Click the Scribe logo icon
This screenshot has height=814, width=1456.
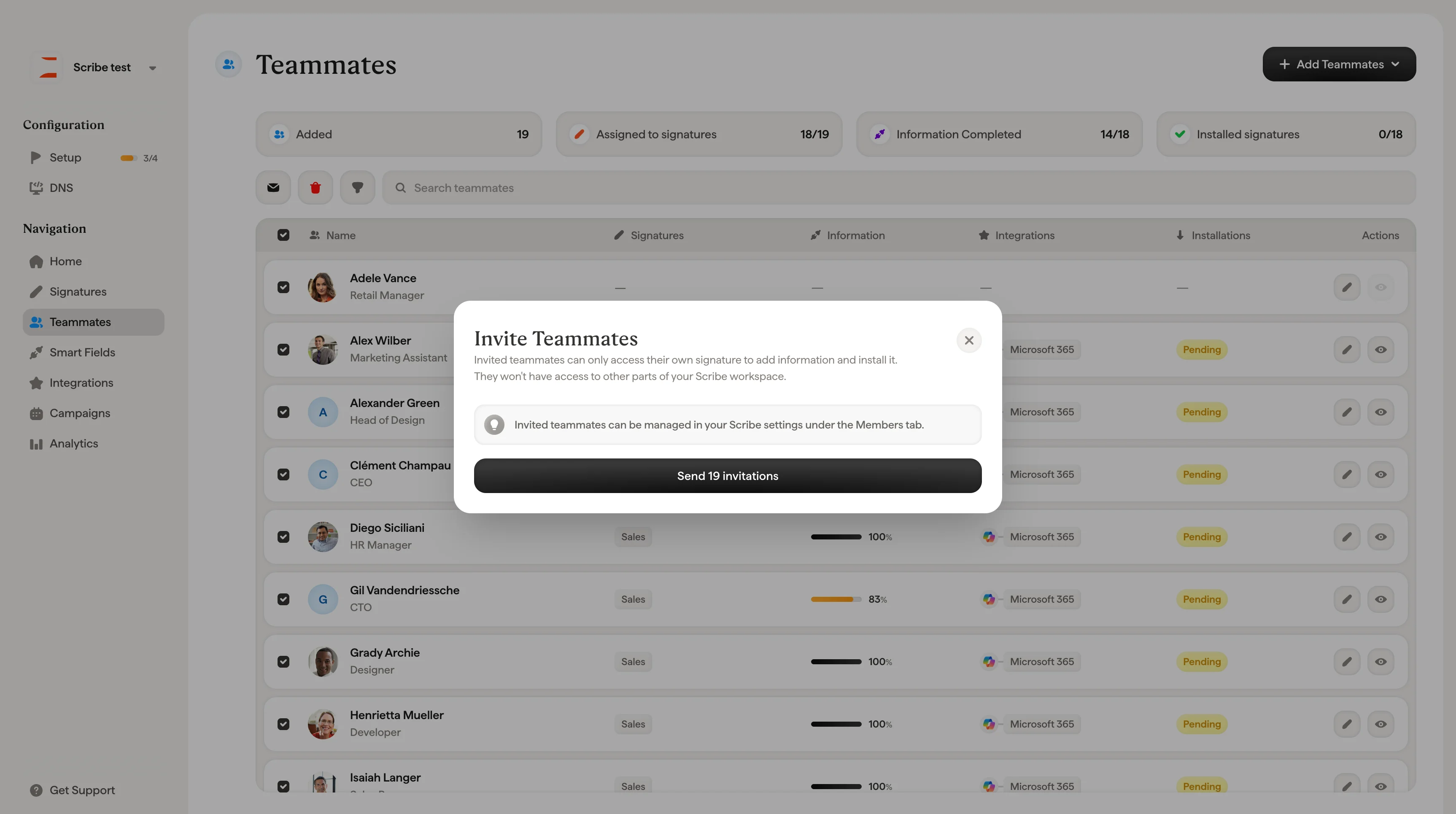48,67
